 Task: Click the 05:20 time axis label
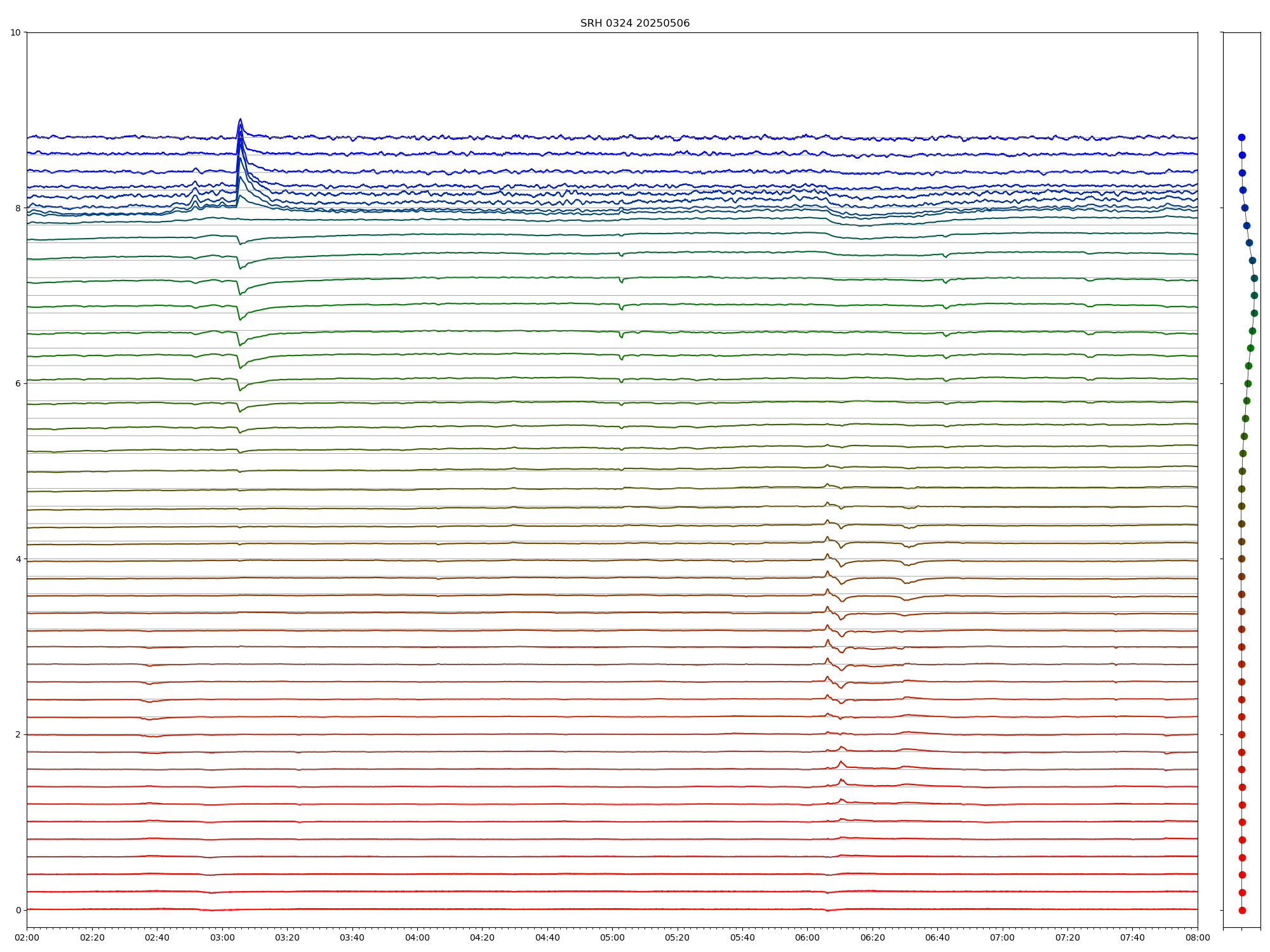point(677,937)
